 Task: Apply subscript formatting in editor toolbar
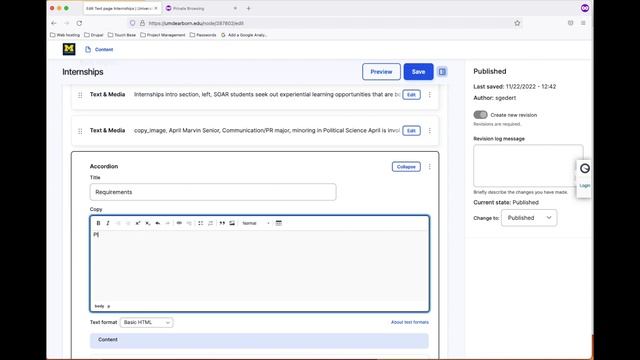[x=148, y=223]
